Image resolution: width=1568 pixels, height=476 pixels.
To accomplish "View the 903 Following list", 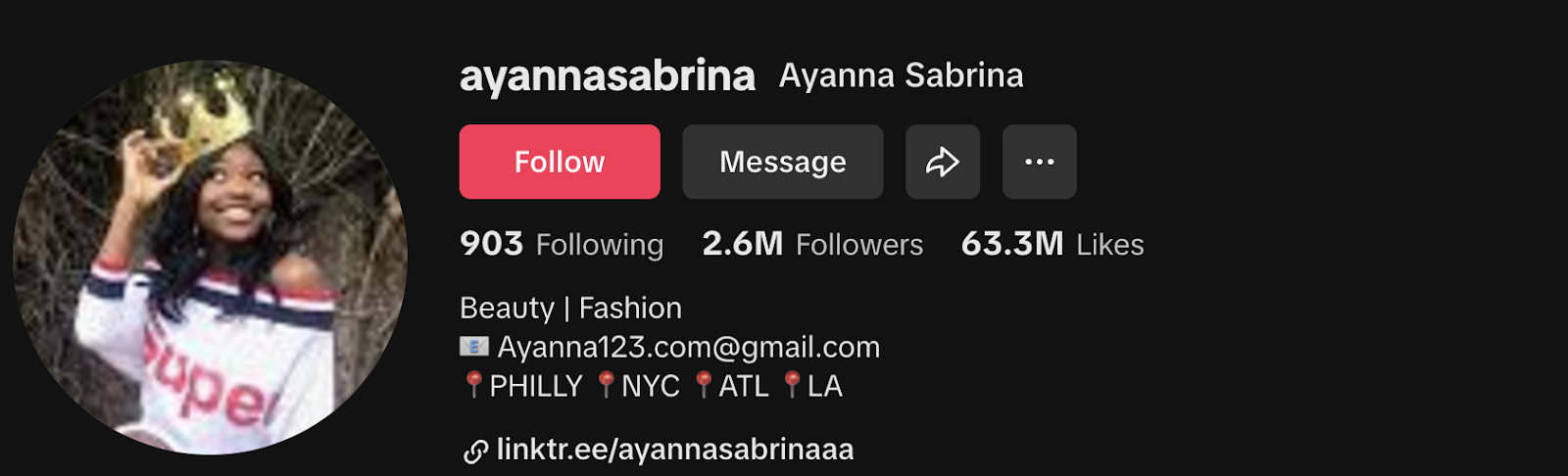I will tap(562, 244).
